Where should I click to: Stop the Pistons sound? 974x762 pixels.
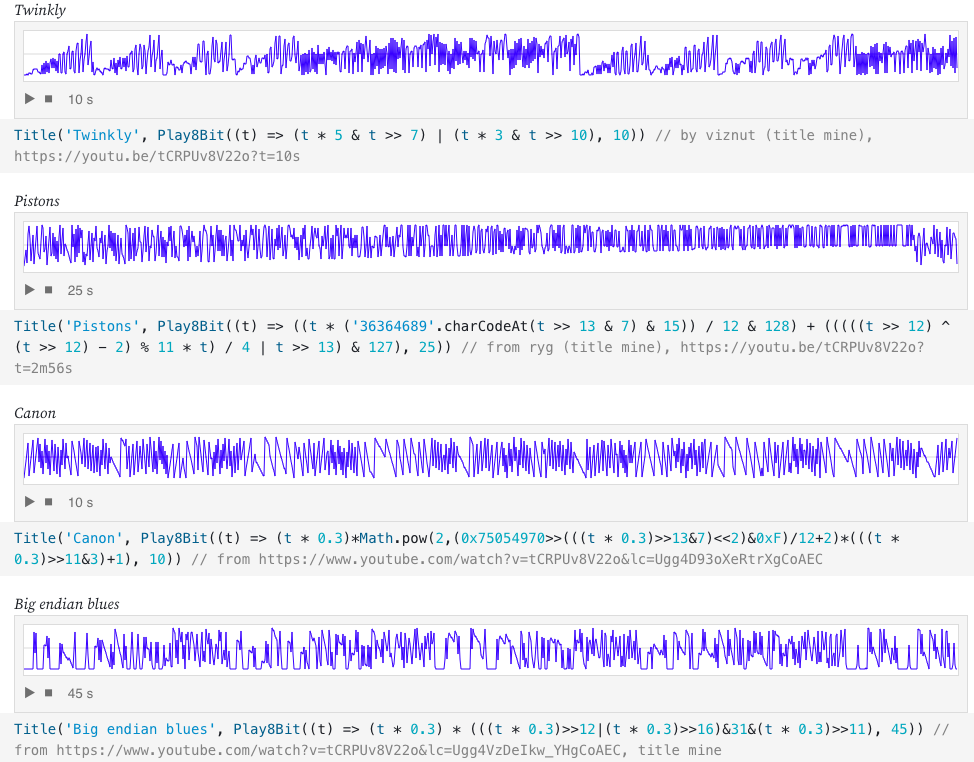coord(48,289)
